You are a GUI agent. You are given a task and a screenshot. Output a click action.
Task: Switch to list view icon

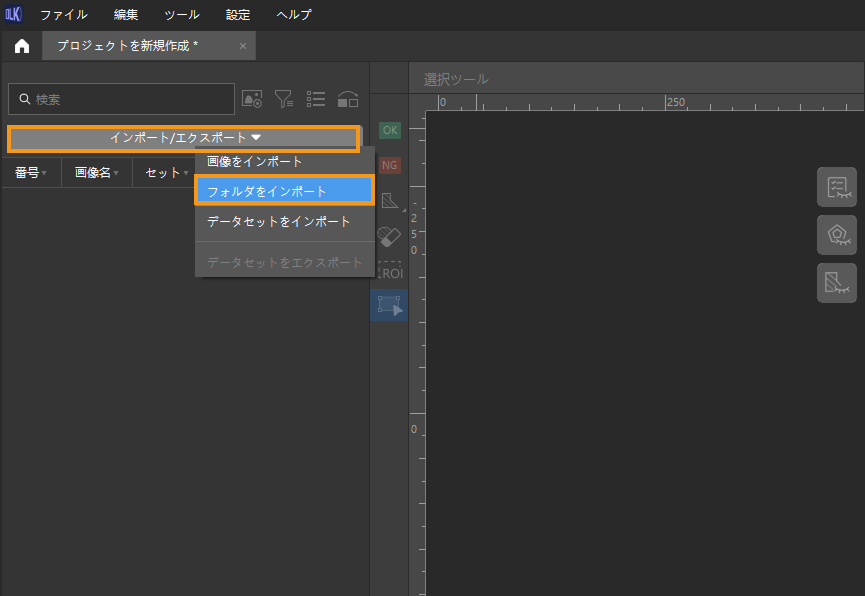click(316, 99)
